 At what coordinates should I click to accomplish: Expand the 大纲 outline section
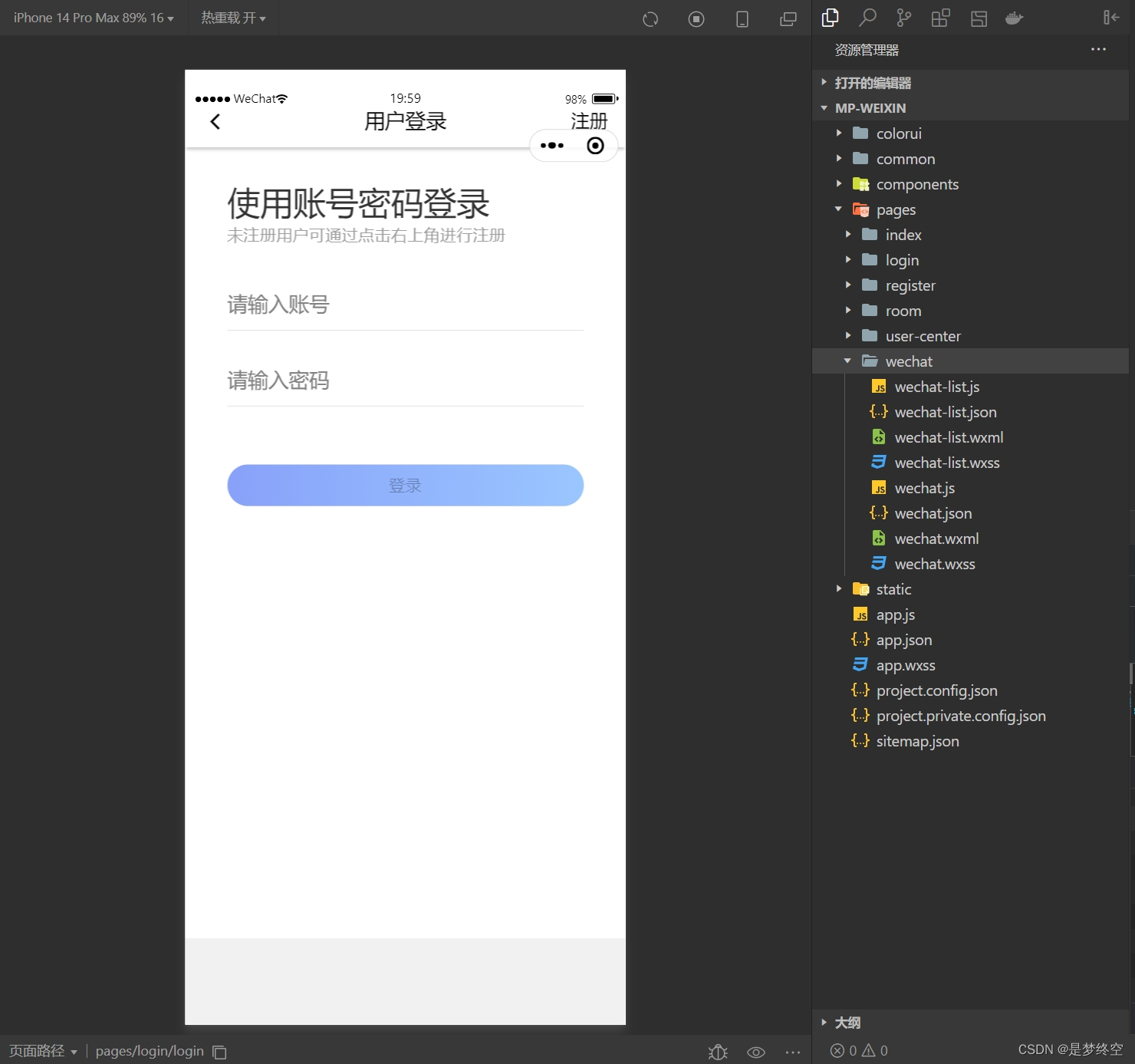[x=970, y=1023]
